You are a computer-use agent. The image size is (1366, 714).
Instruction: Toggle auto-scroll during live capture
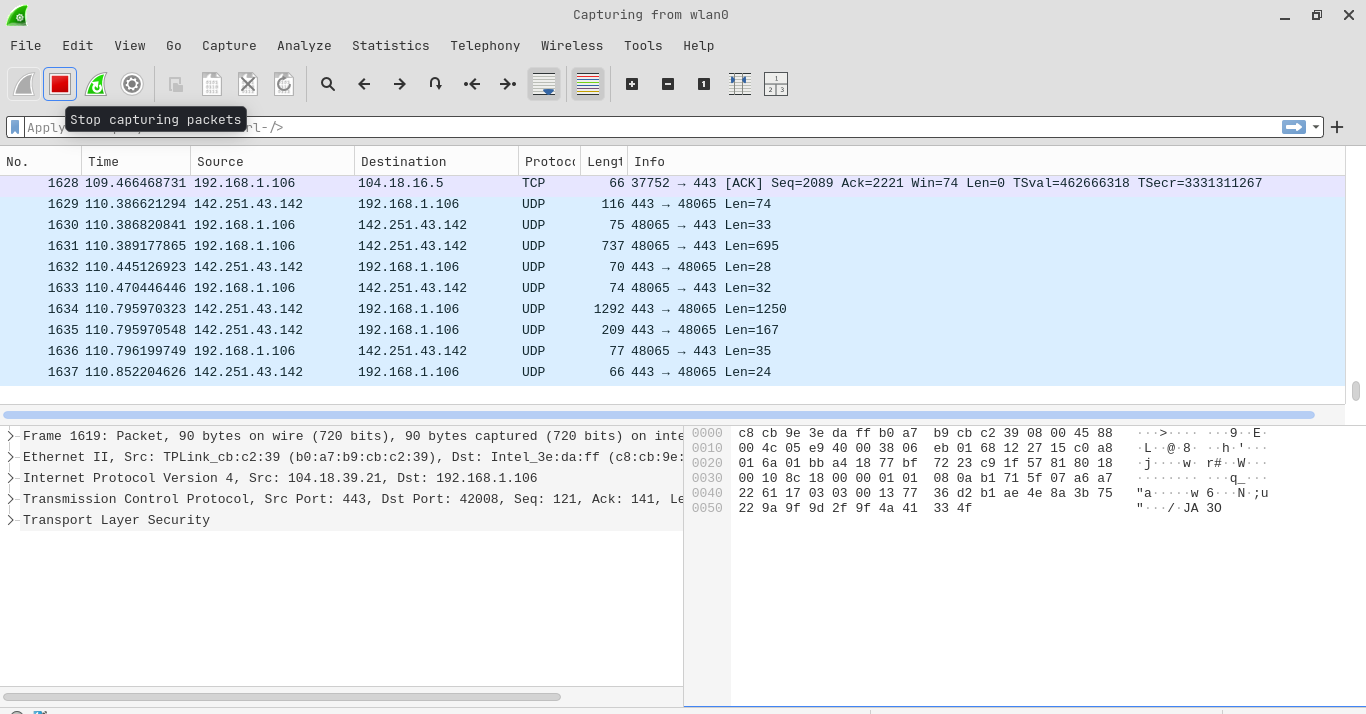(545, 84)
